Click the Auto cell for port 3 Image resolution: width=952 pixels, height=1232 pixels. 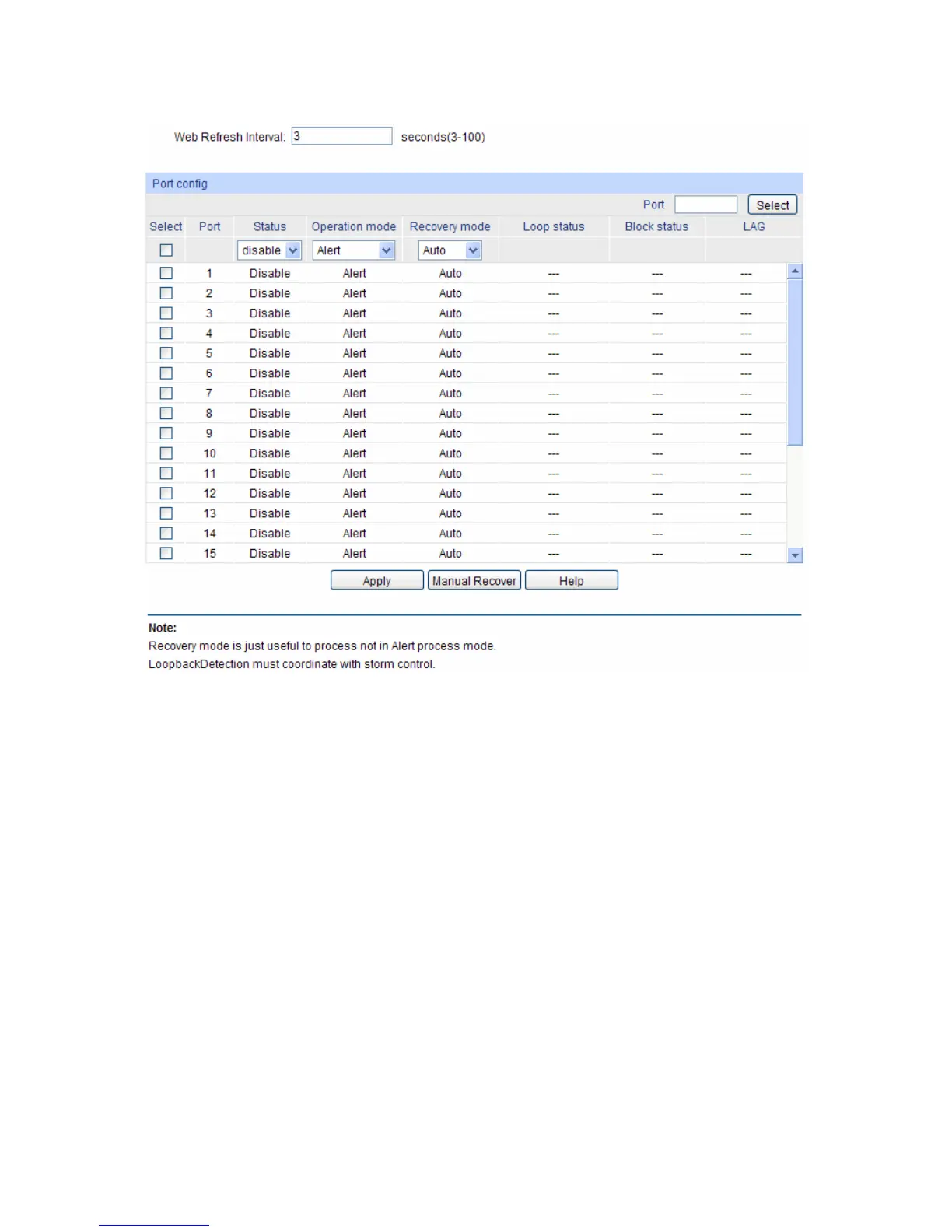pos(450,313)
